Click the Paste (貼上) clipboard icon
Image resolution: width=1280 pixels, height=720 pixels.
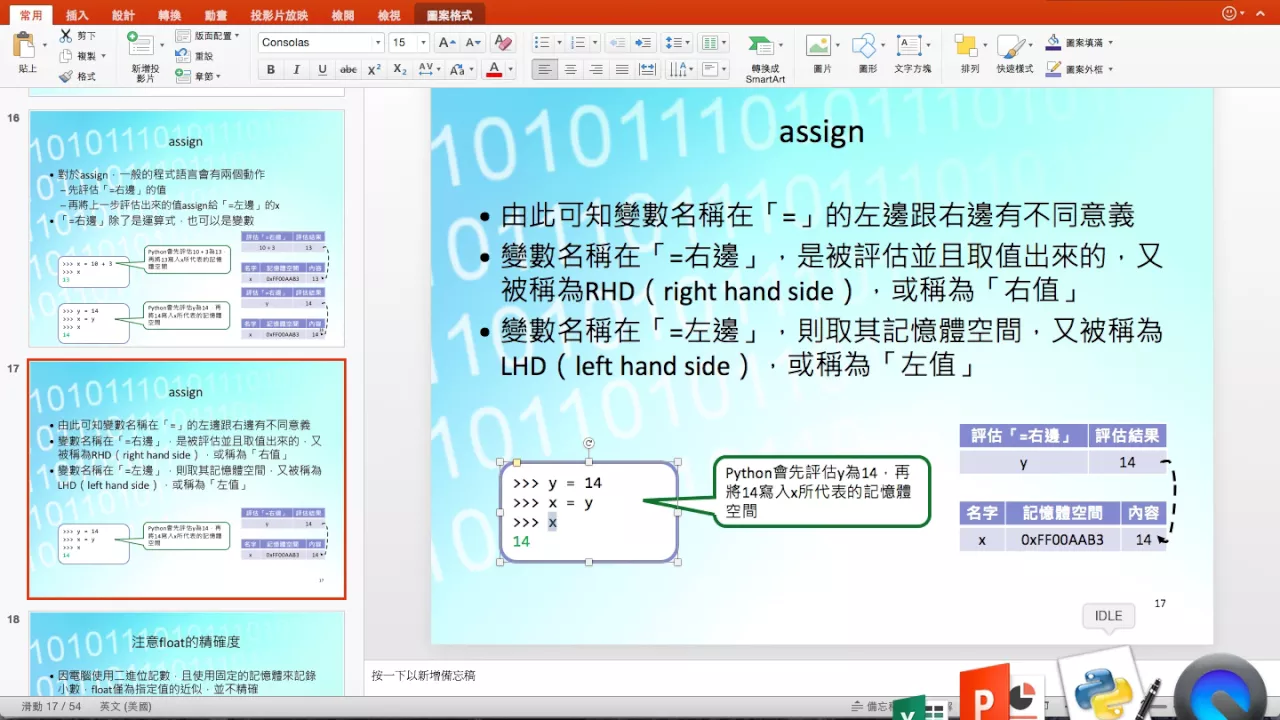pyautogui.click(x=24, y=46)
